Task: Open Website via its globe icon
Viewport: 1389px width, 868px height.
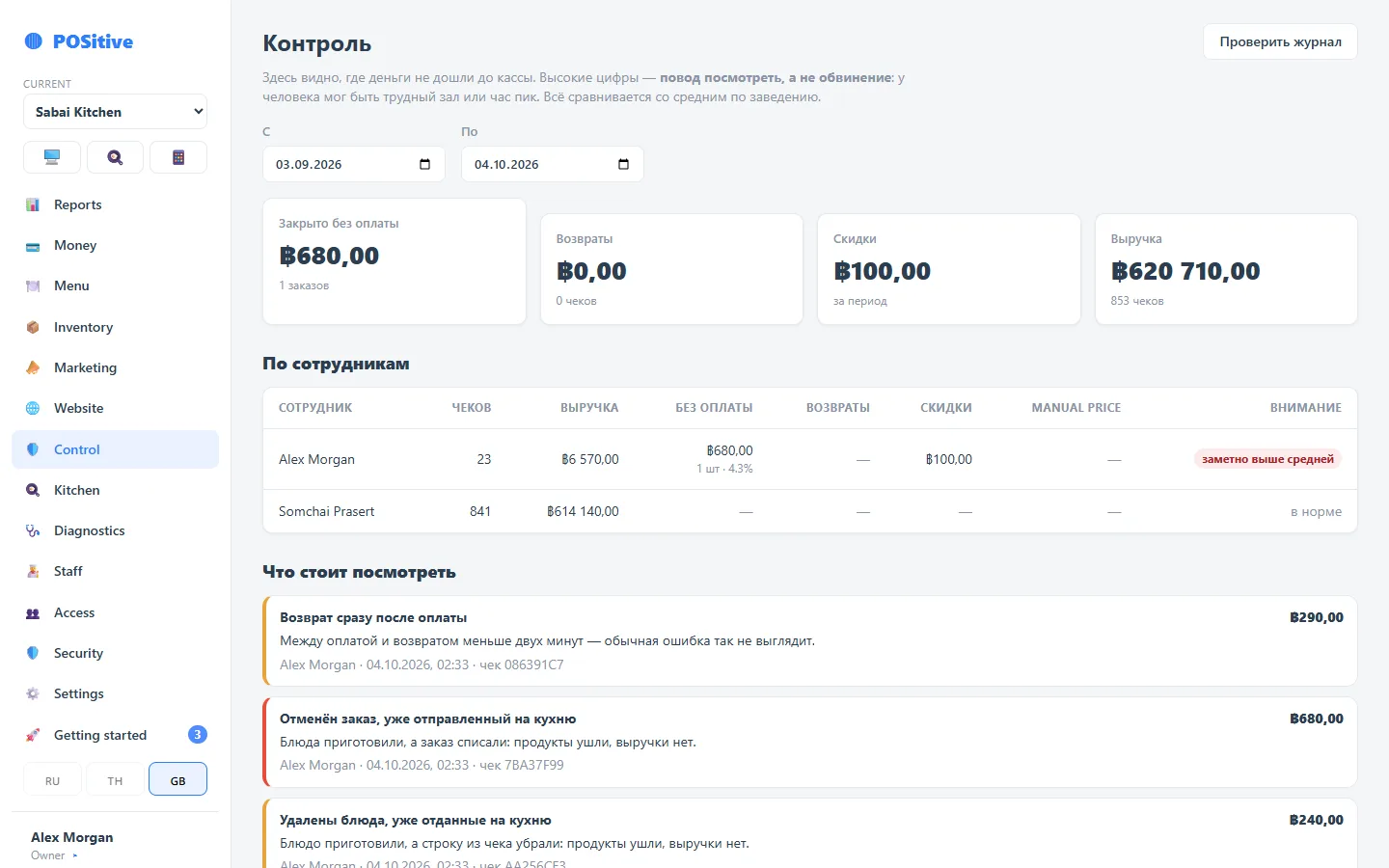Action: 33,408
